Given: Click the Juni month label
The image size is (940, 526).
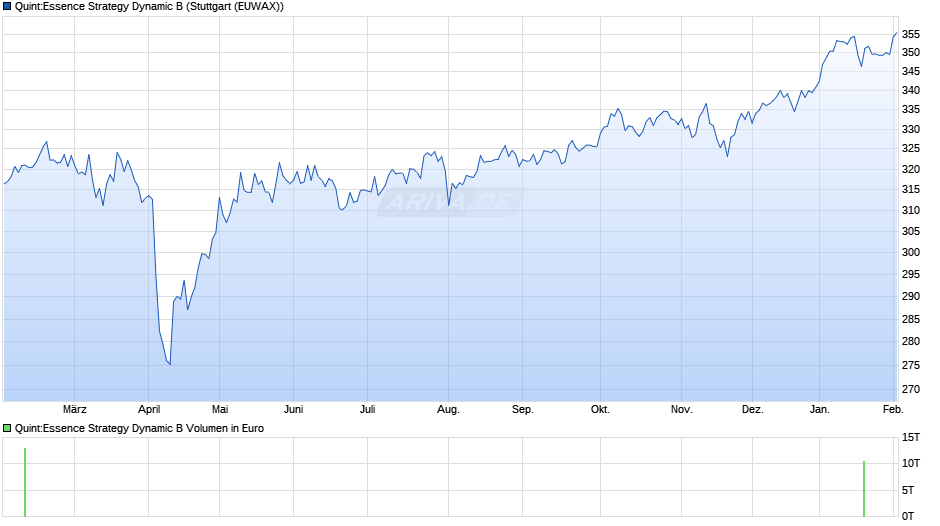Looking at the screenshot, I should [x=294, y=409].
